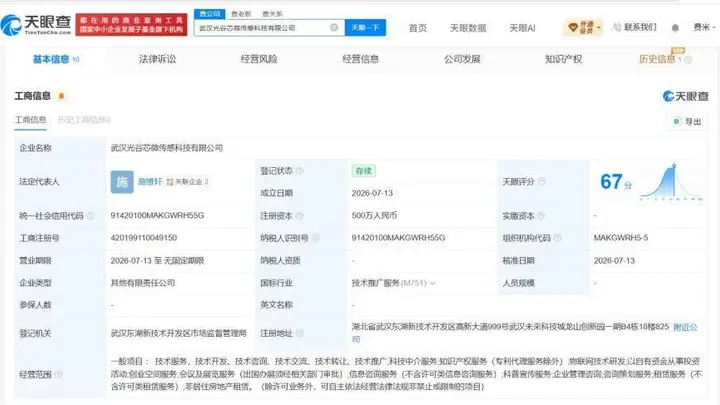720x405 pixels.
Task: Select the 历史工商信息 sub-tab
Action: click(84, 120)
